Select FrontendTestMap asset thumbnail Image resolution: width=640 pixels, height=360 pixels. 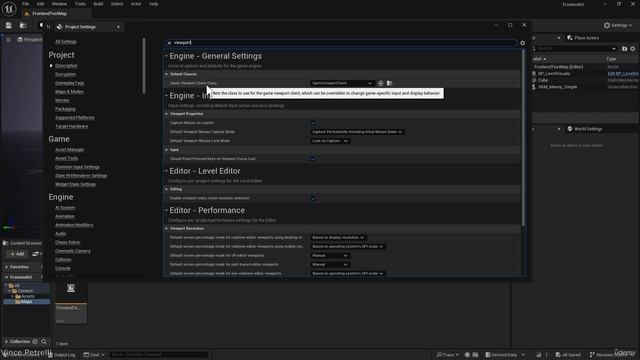tap(71, 303)
